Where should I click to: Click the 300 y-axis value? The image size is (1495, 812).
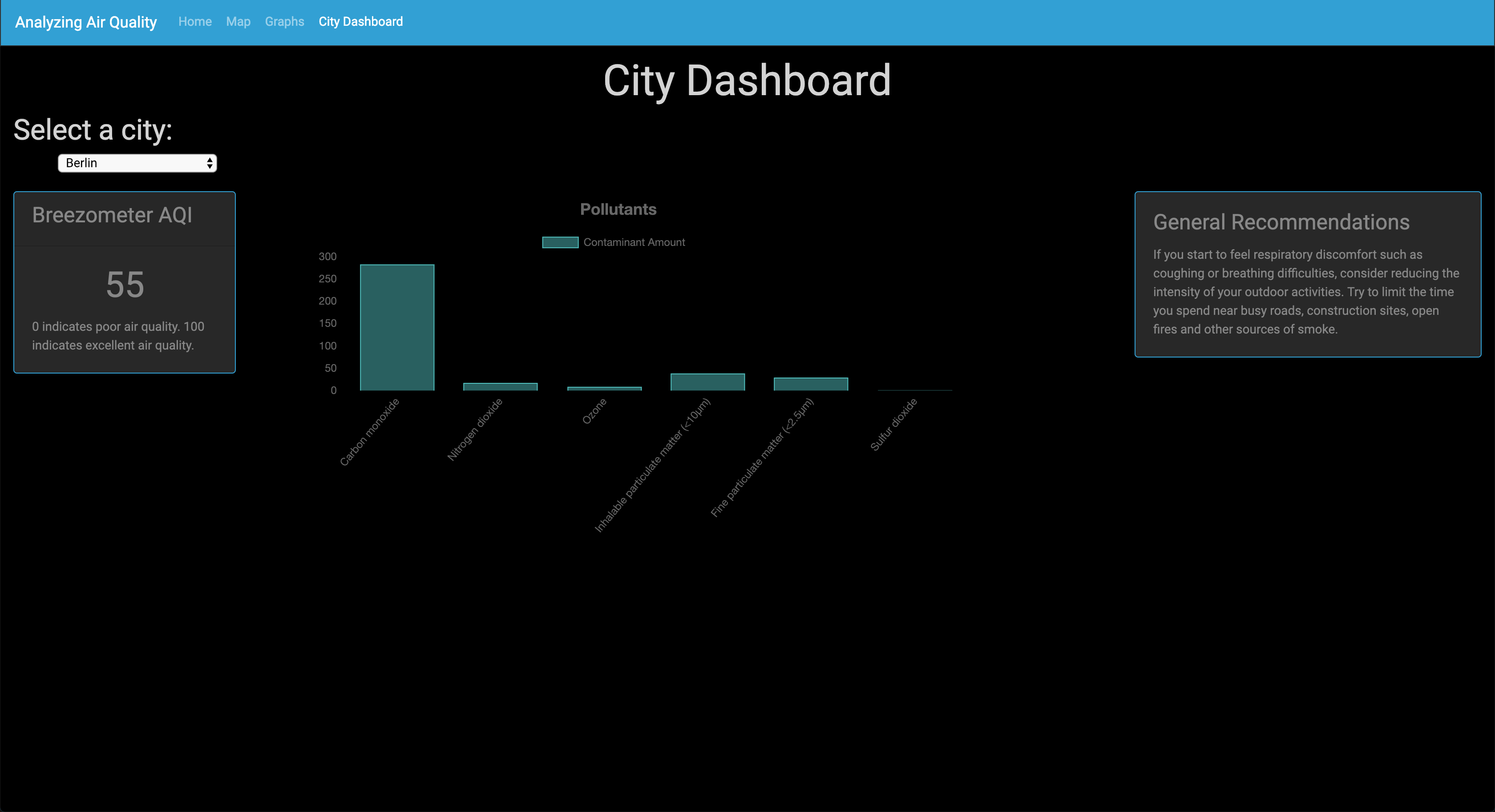click(327, 256)
